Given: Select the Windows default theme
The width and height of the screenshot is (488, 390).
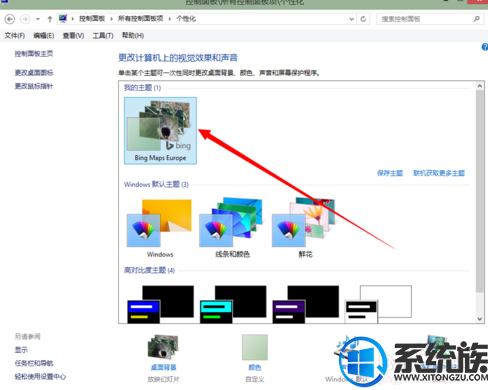Looking at the screenshot, I should 159,227.
